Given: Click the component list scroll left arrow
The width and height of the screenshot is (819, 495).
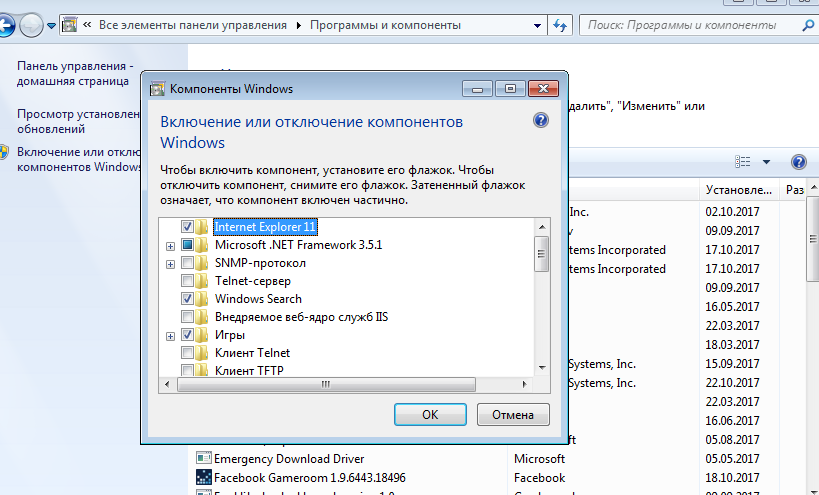Looking at the screenshot, I should tap(167, 384).
